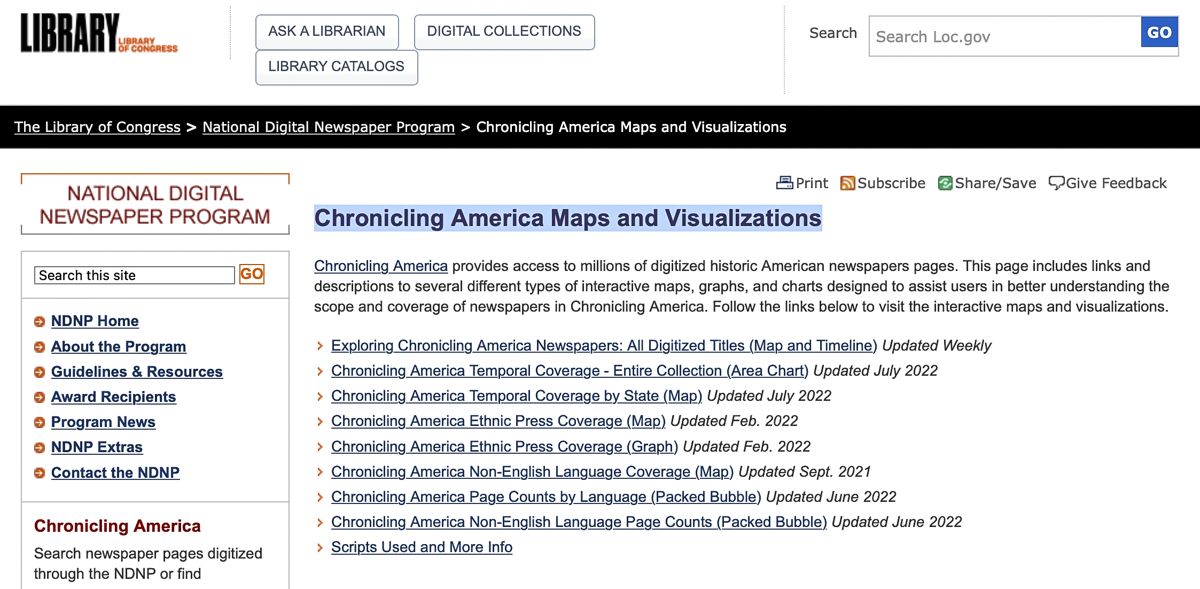Open NDNP Home sidebar link

coord(95,321)
